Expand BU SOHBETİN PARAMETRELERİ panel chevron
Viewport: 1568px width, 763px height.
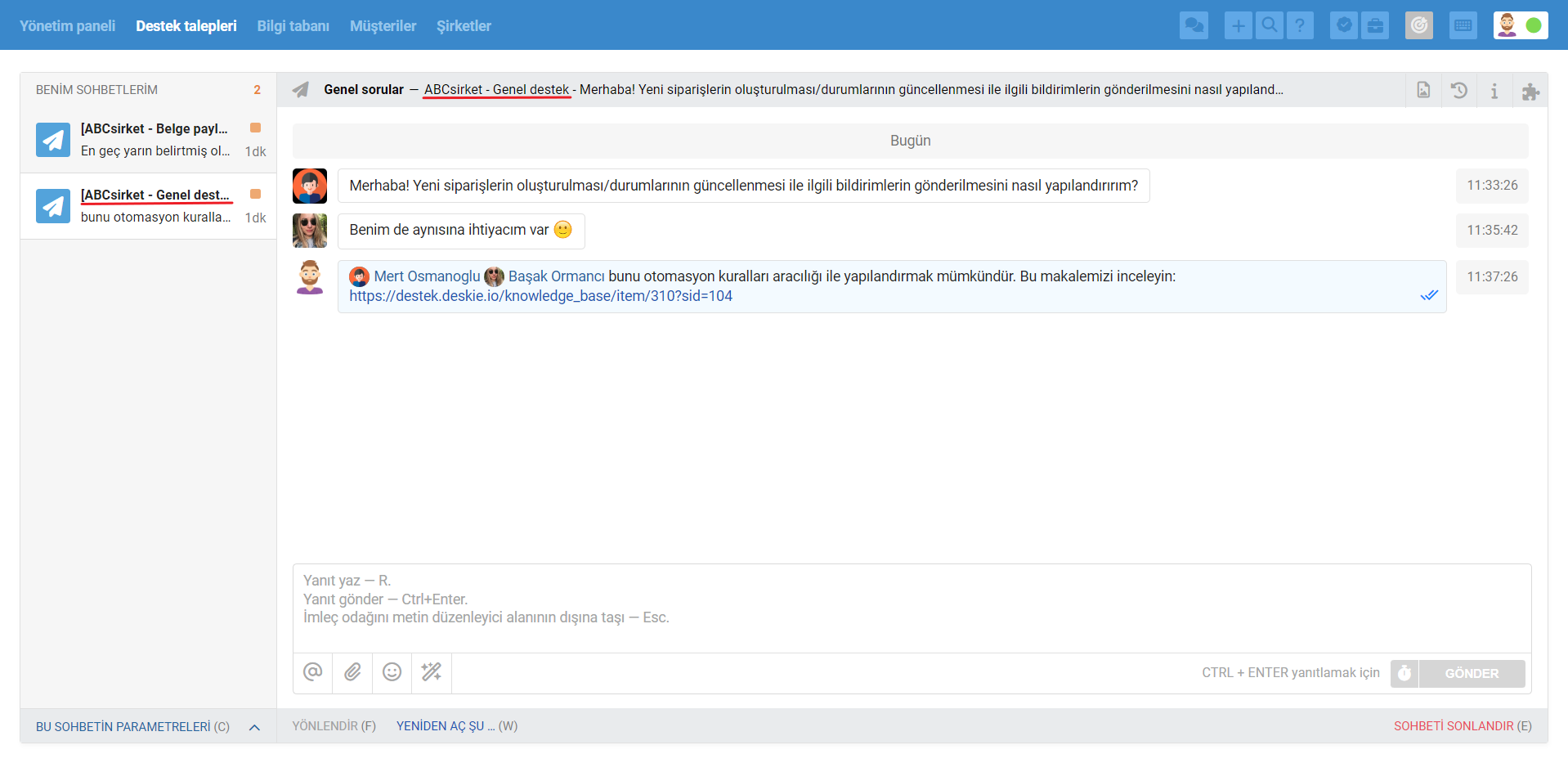[254, 727]
